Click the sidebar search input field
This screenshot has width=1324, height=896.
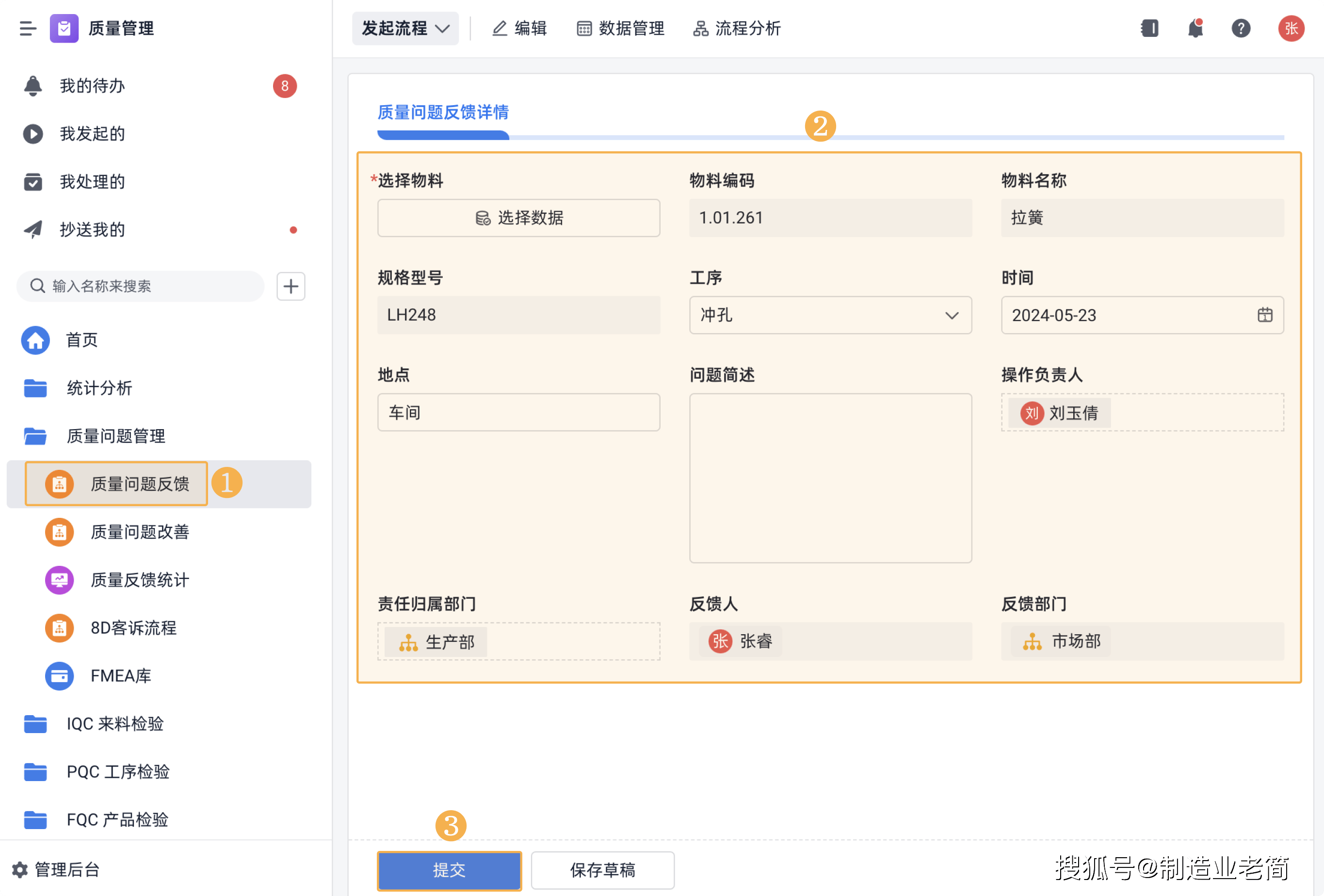(140, 286)
